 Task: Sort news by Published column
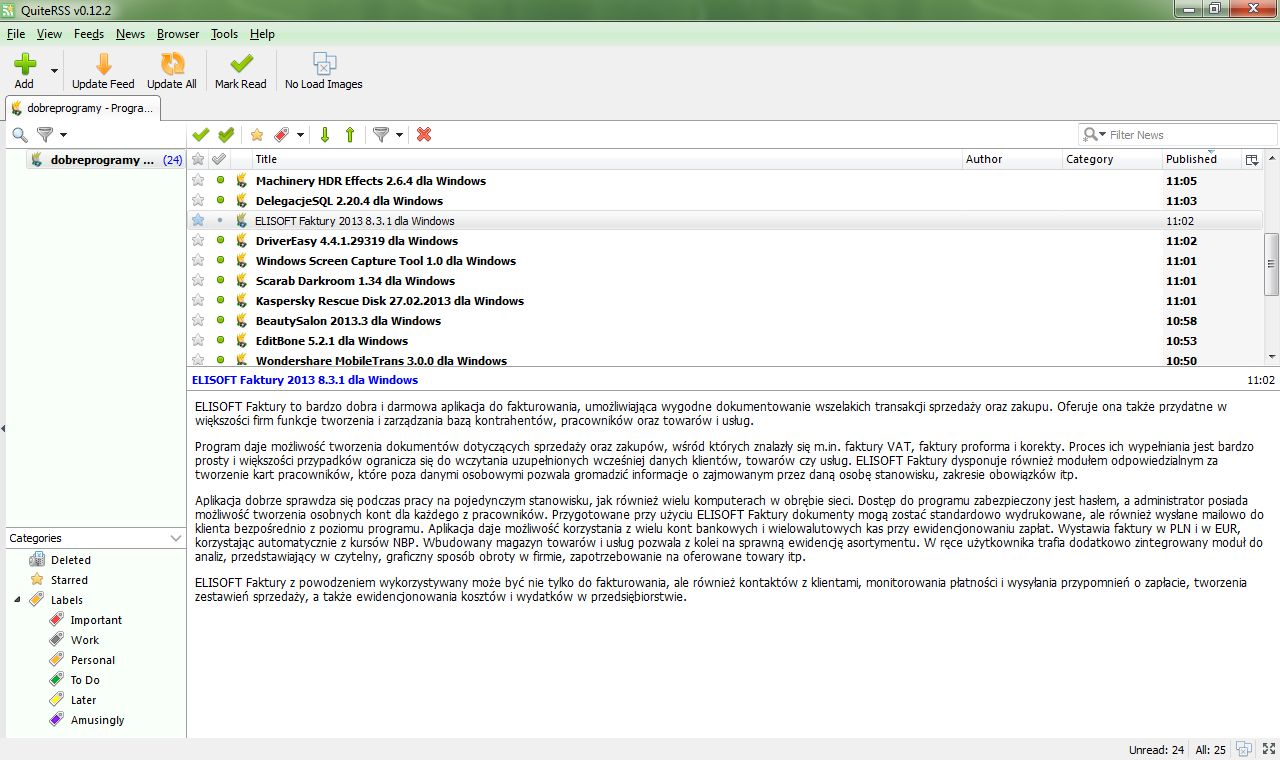pyautogui.click(x=1200, y=159)
